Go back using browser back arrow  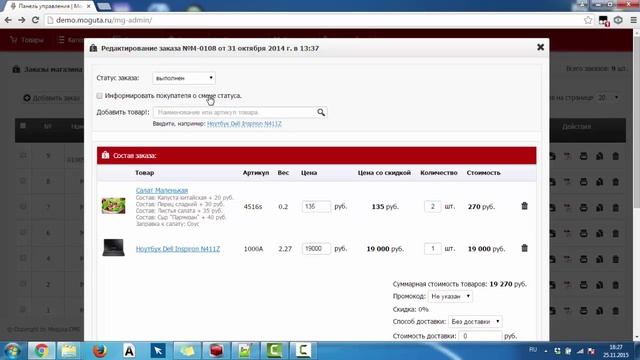click(x=8, y=20)
